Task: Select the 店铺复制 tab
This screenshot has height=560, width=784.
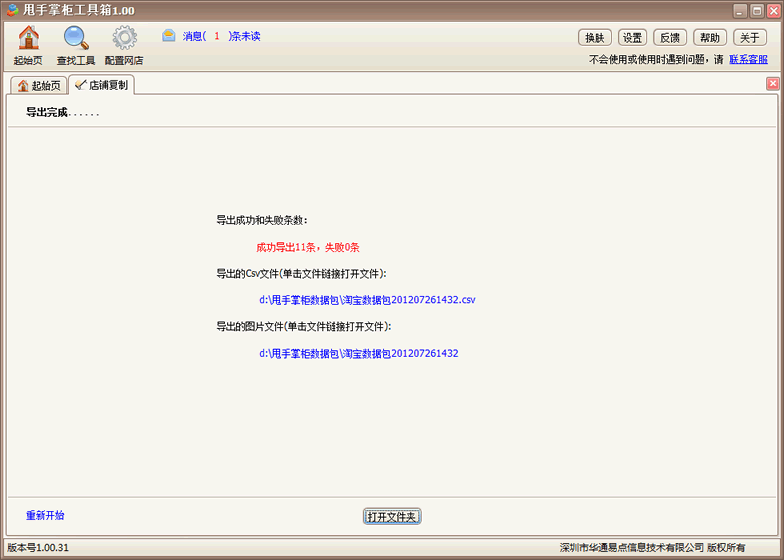Action: pos(102,85)
